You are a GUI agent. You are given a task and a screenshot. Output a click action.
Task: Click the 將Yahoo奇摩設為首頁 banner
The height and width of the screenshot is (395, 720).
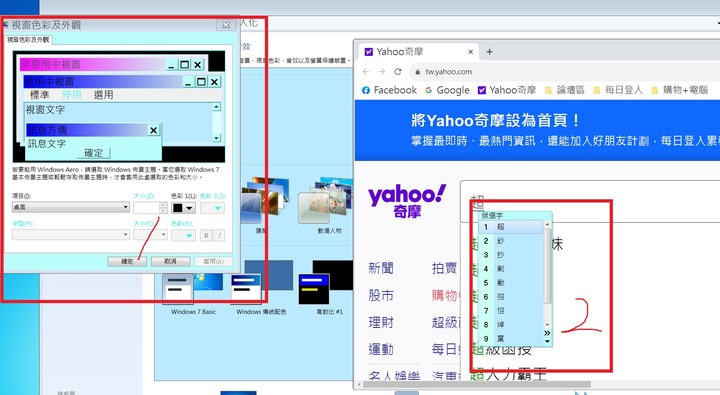tap(537, 130)
